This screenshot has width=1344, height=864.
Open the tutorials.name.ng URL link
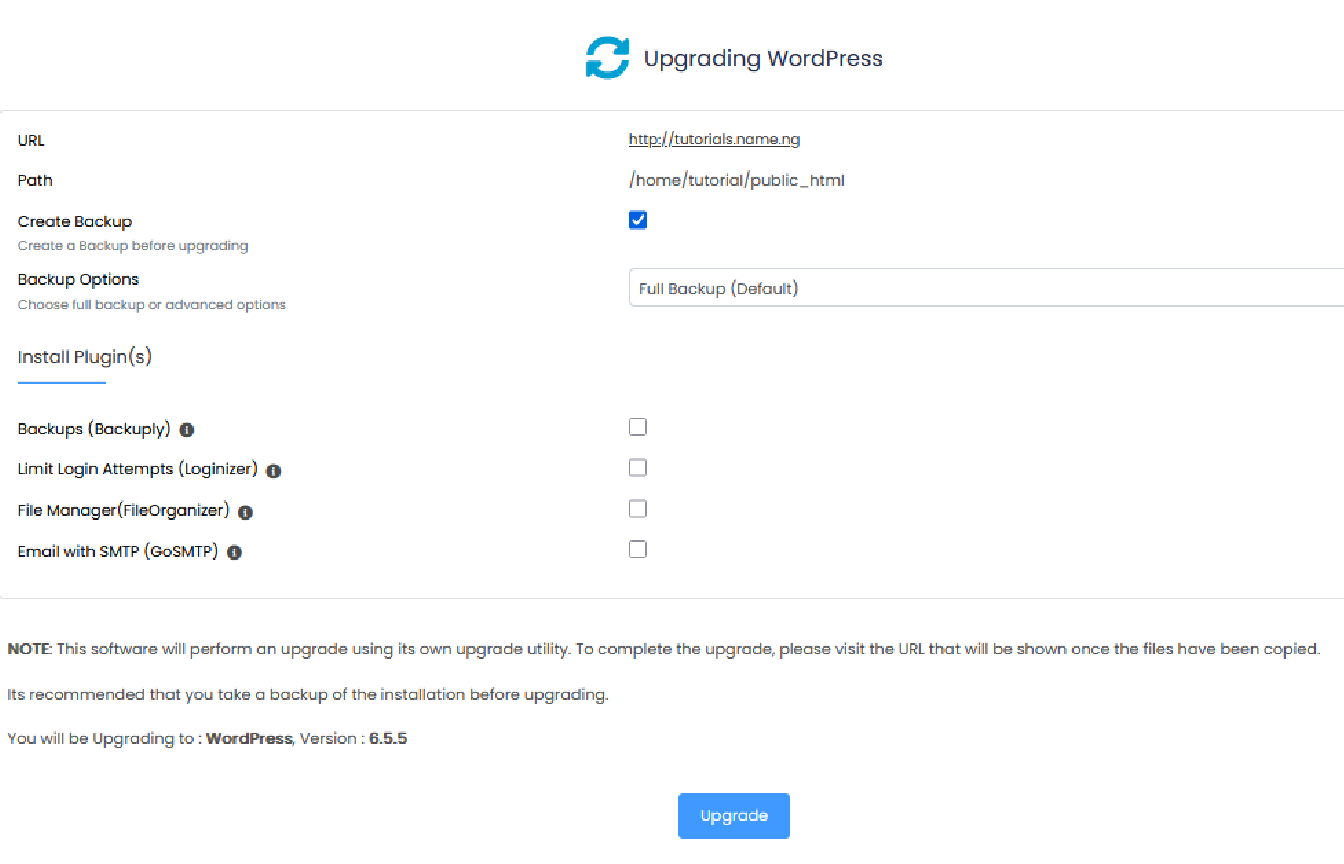tap(714, 140)
